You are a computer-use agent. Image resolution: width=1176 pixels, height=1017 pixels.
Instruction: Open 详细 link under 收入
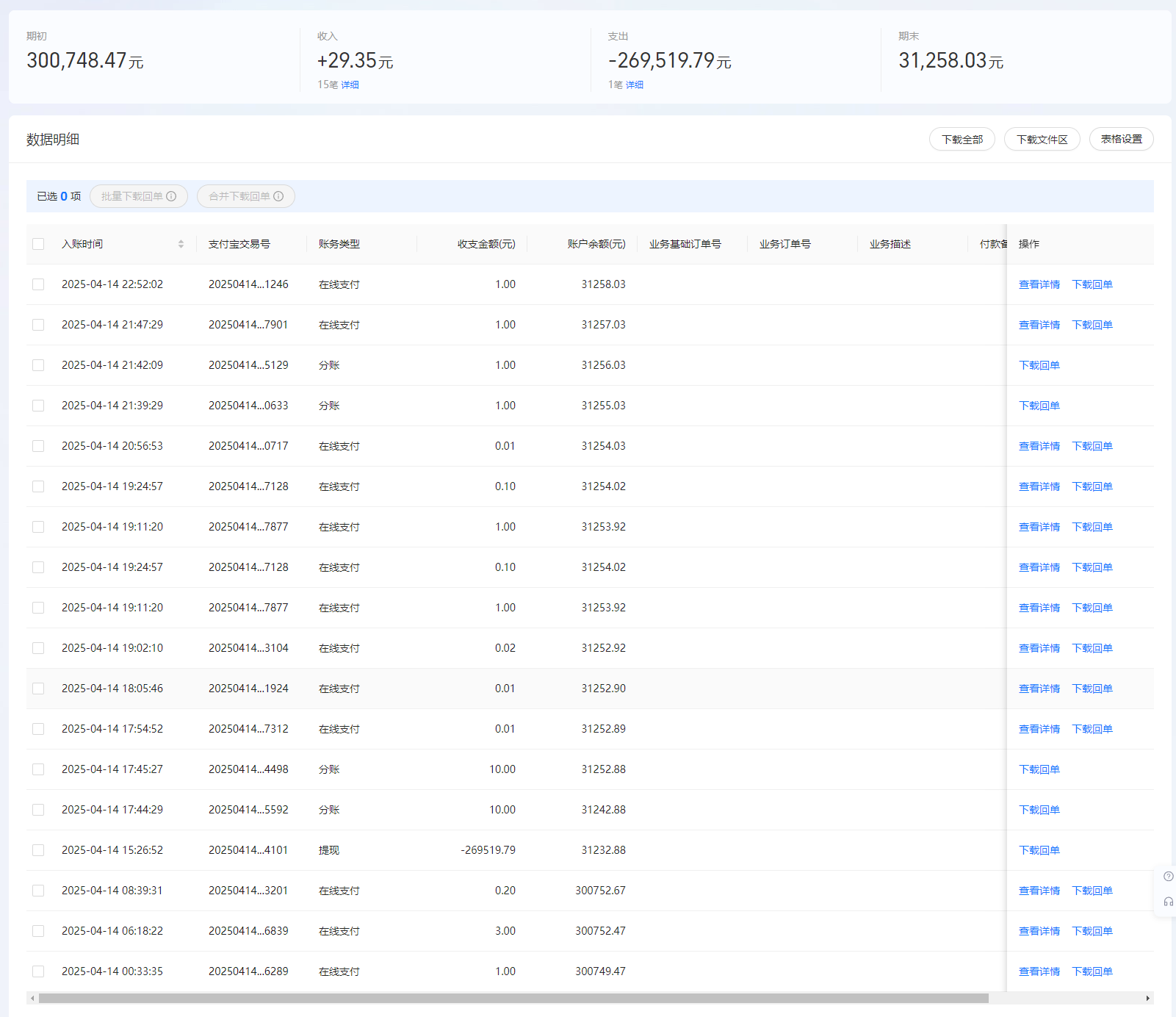[x=350, y=85]
